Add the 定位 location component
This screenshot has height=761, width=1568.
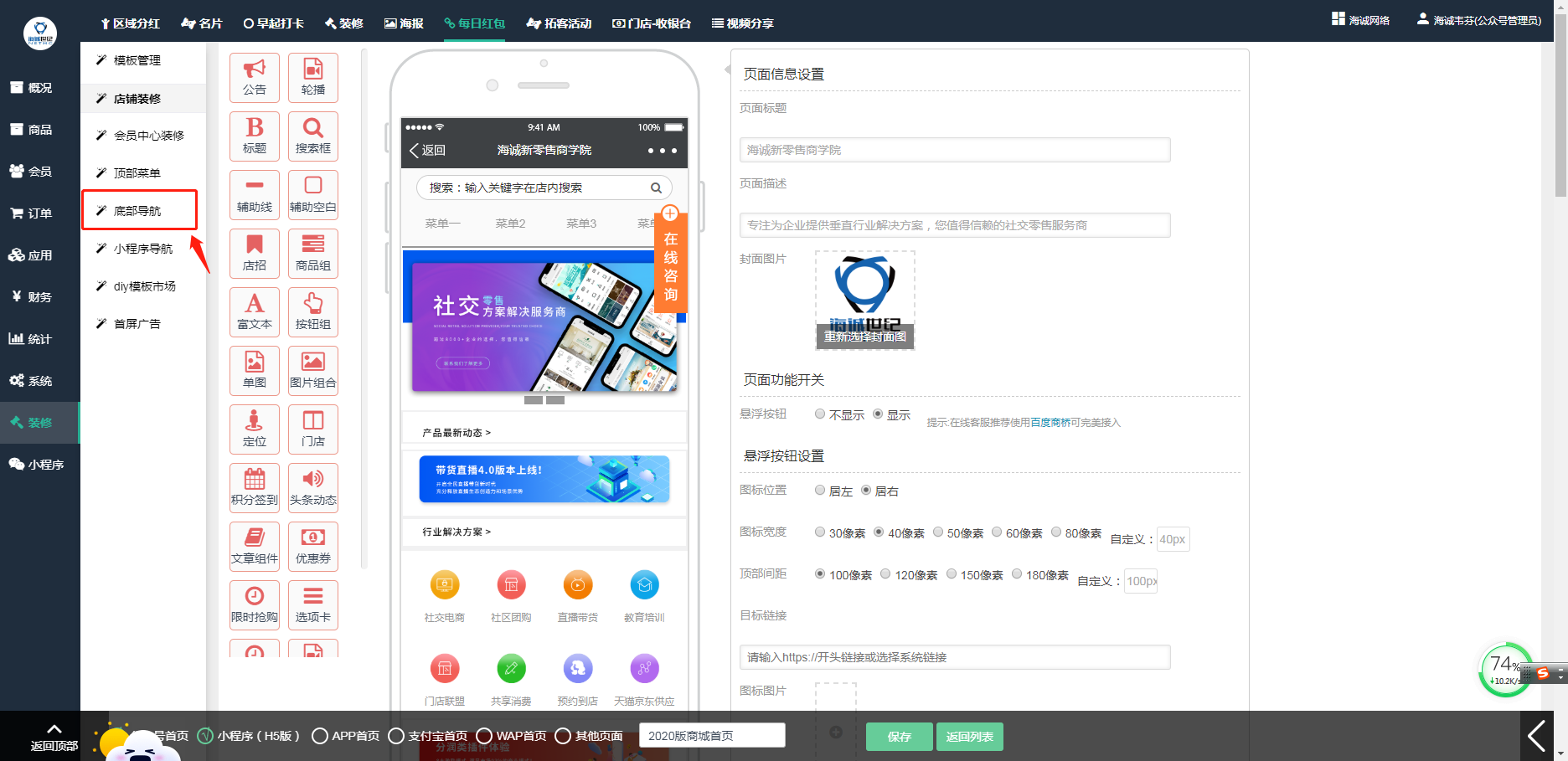(x=255, y=429)
